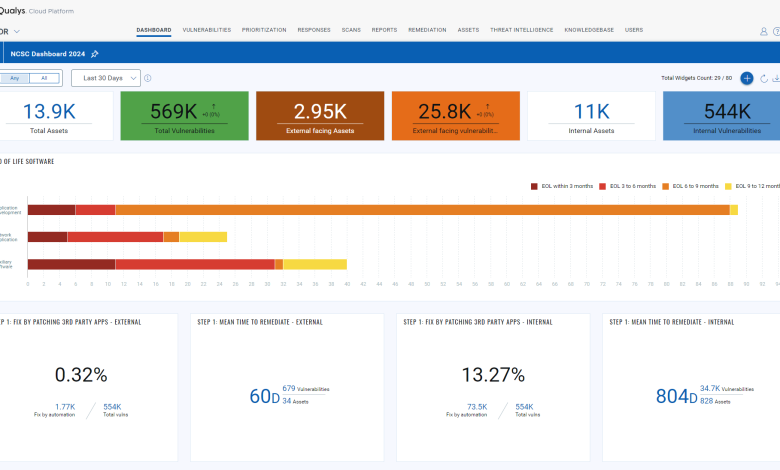Click the long orange segment in top bar
Viewport: 780px width, 470px height.
click(x=422, y=210)
